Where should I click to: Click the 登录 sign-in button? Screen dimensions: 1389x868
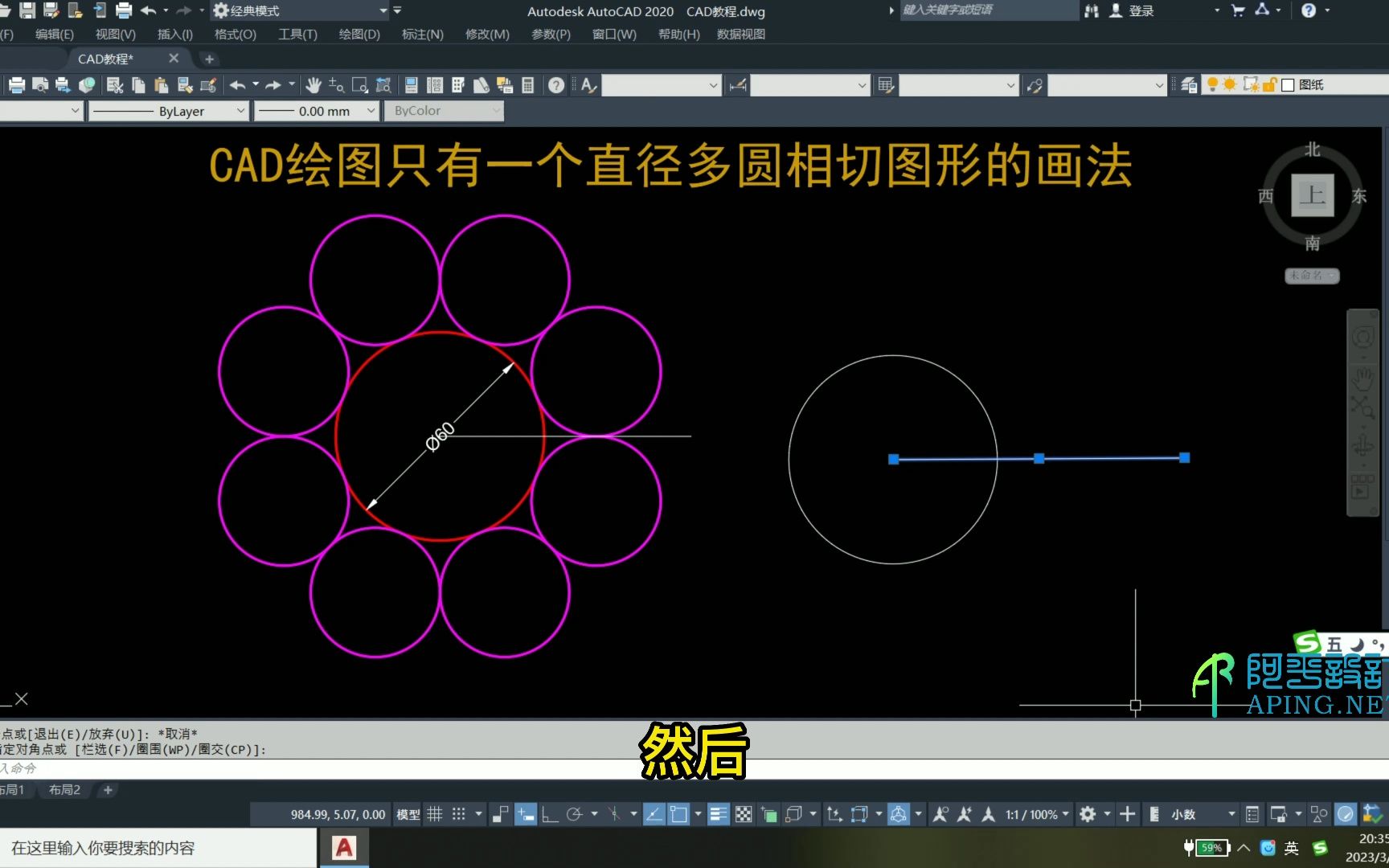click(1141, 10)
